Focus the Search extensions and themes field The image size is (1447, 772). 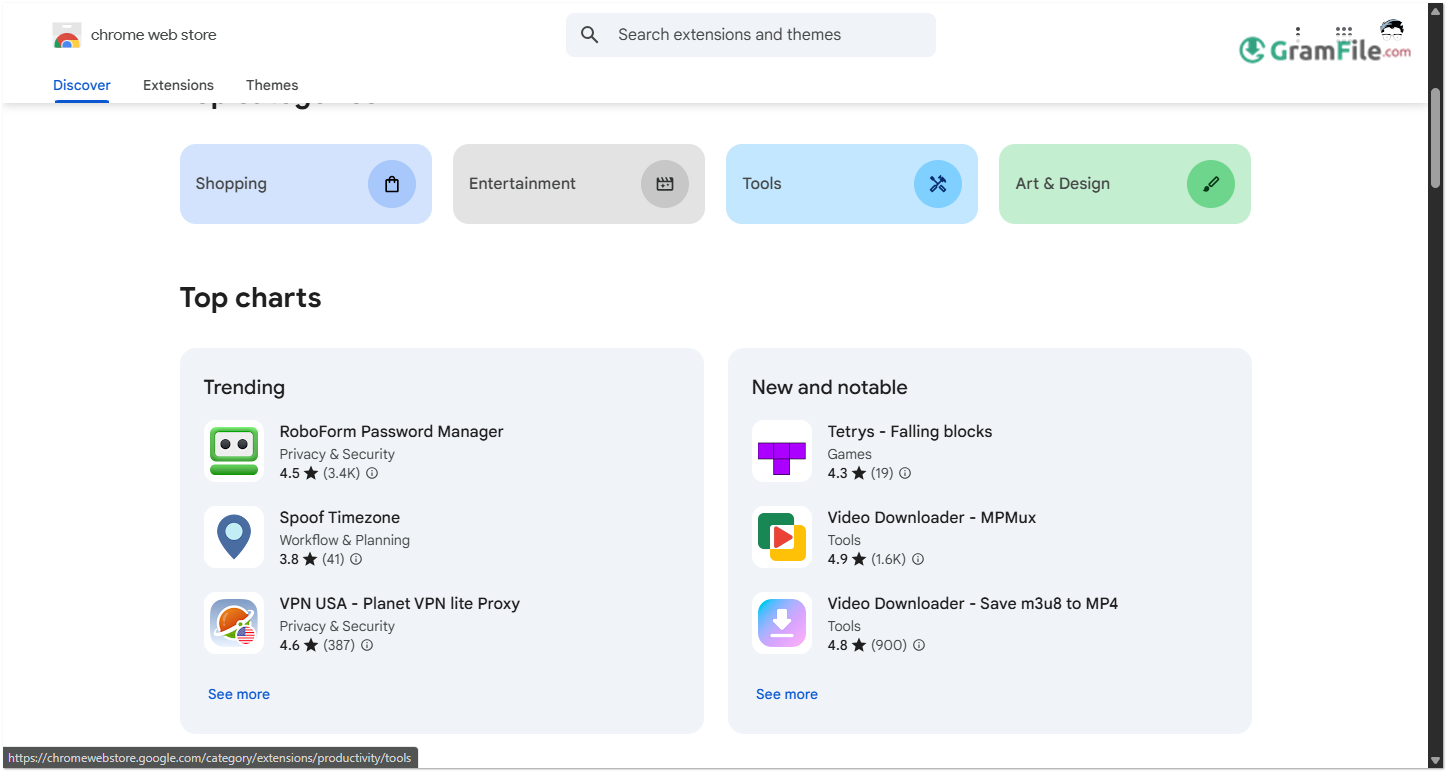pos(751,35)
